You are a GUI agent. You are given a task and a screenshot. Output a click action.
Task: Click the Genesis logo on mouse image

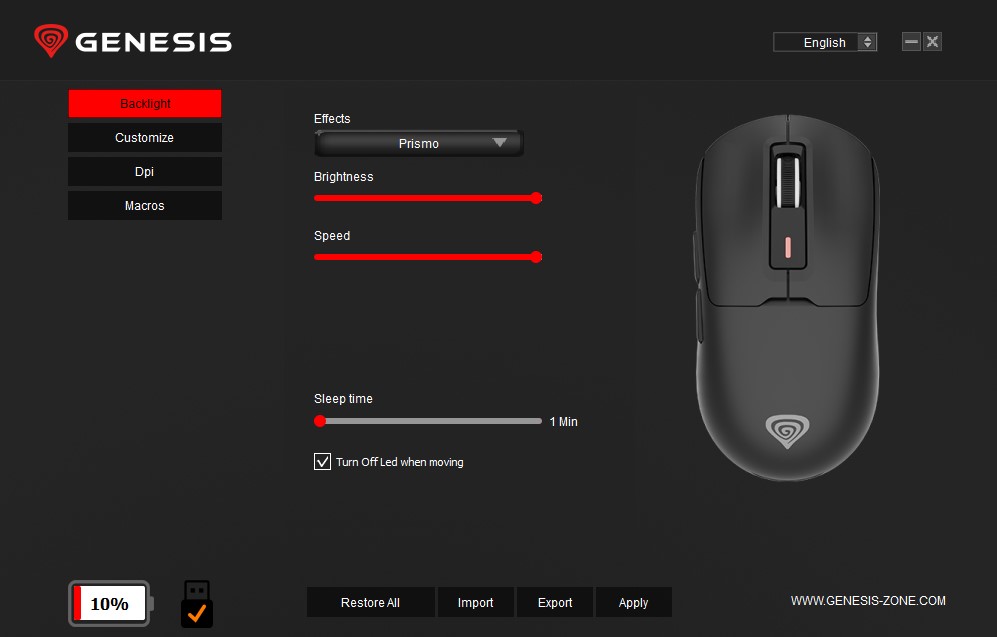[787, 431]
